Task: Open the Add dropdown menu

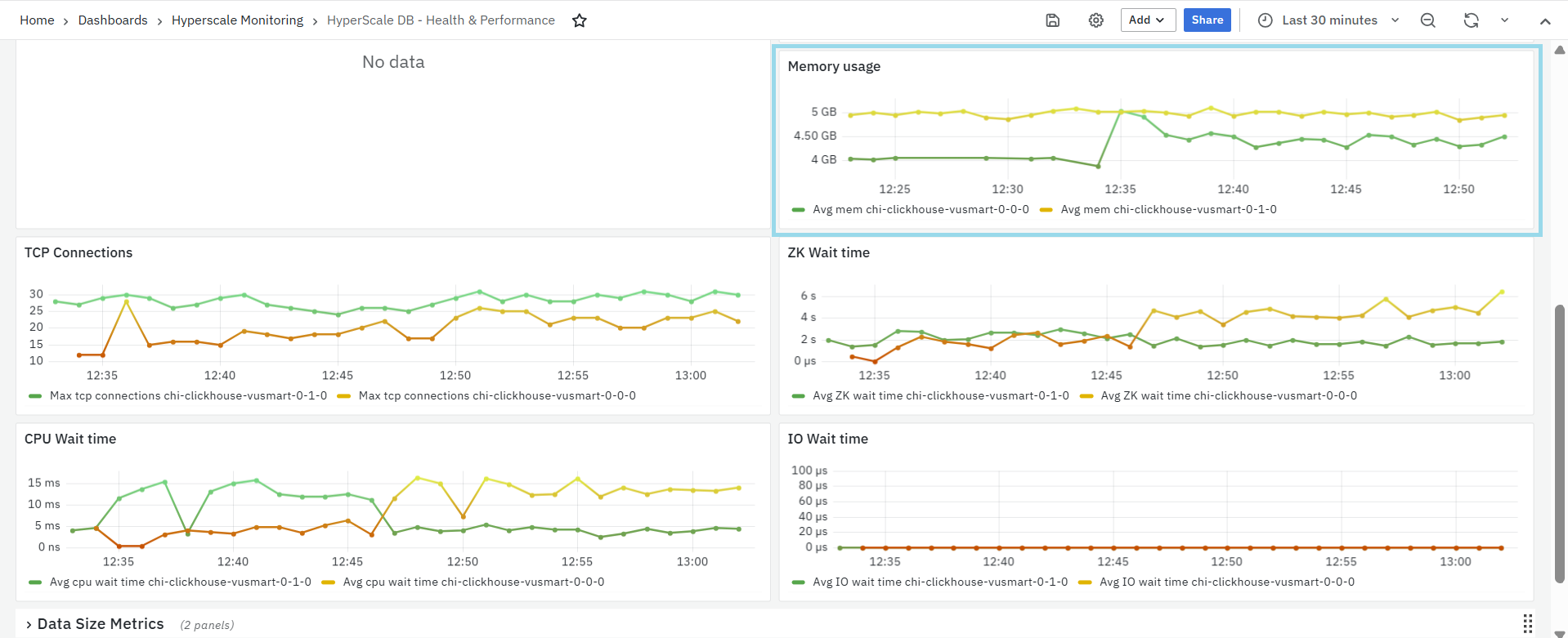Action: coord(1148,20)
